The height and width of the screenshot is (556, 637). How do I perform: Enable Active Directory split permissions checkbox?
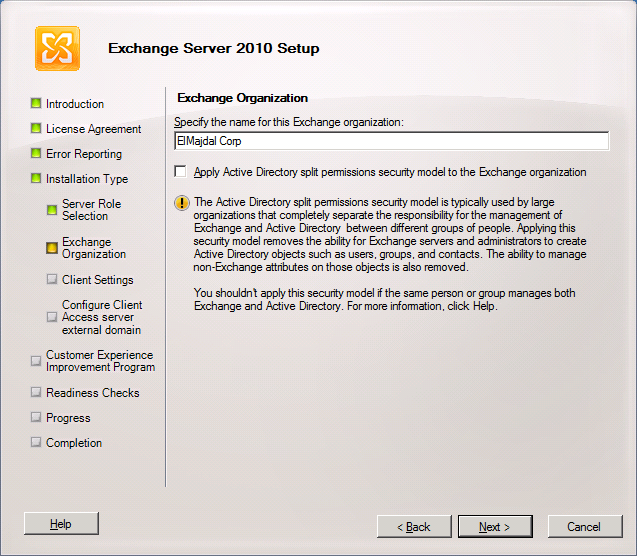pyautogui.click(x=180, y=172)
